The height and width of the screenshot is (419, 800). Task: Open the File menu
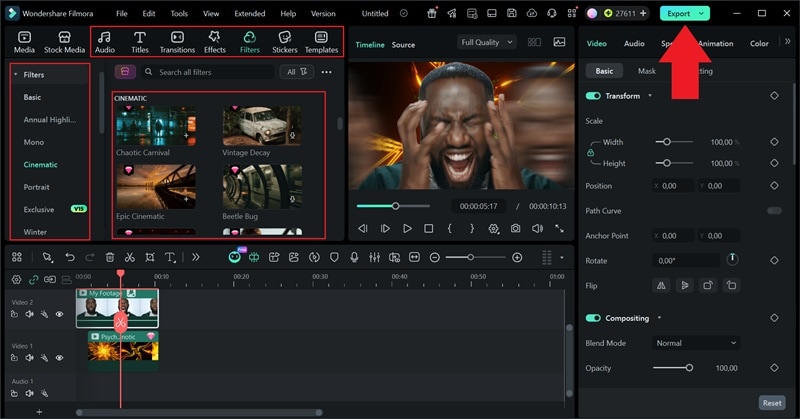(x=121, y=14)
